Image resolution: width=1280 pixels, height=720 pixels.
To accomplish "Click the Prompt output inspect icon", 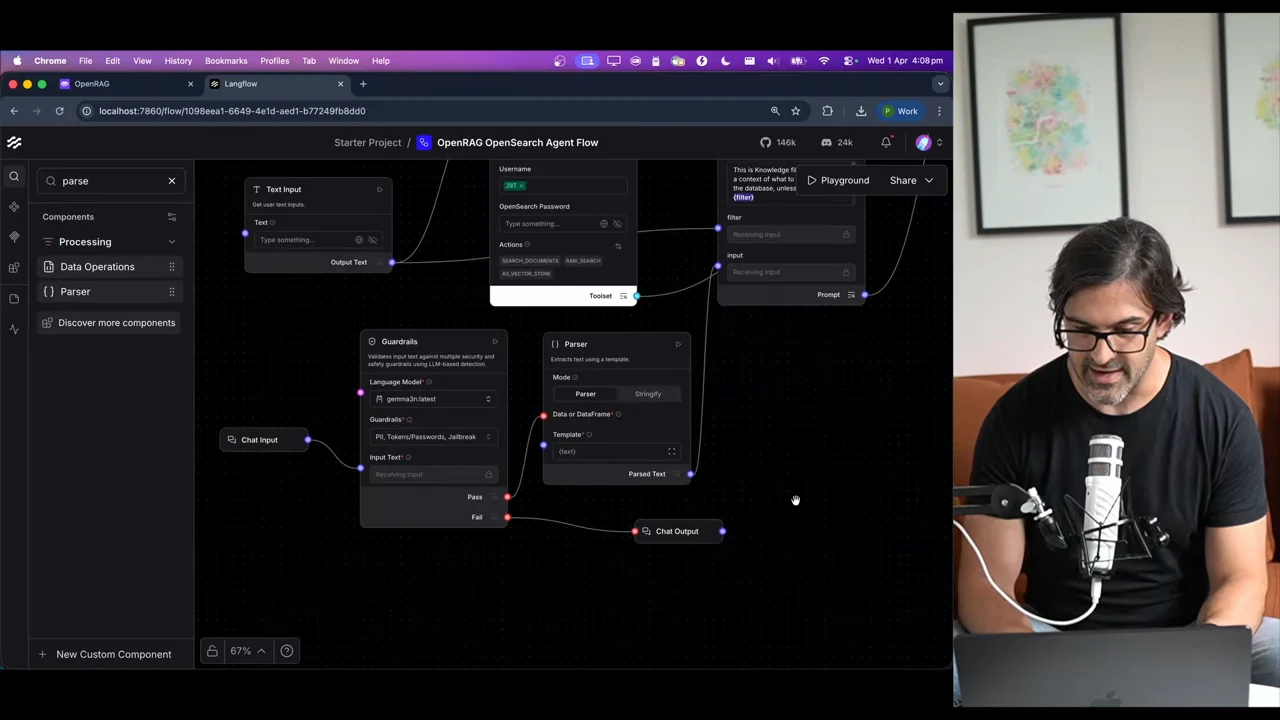I will [x=851, y=295].
